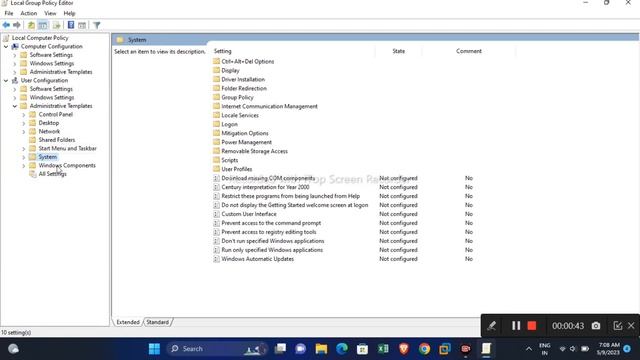Screen dimensions: 640x360
Task: Click the Chat taskbar icon
Action: (x=301, y=349)
